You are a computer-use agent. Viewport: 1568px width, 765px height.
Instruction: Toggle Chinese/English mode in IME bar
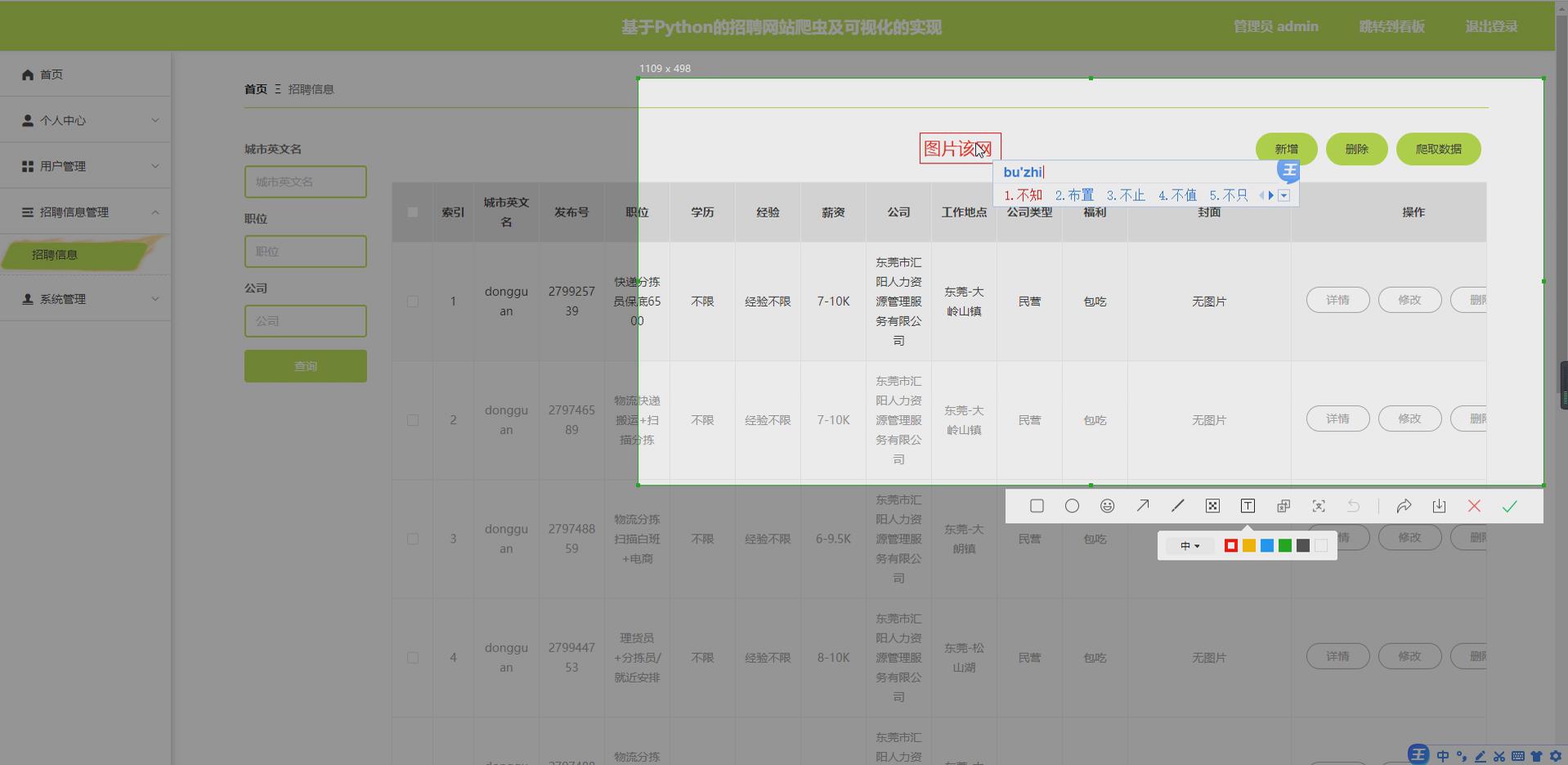pos(1443,756)
